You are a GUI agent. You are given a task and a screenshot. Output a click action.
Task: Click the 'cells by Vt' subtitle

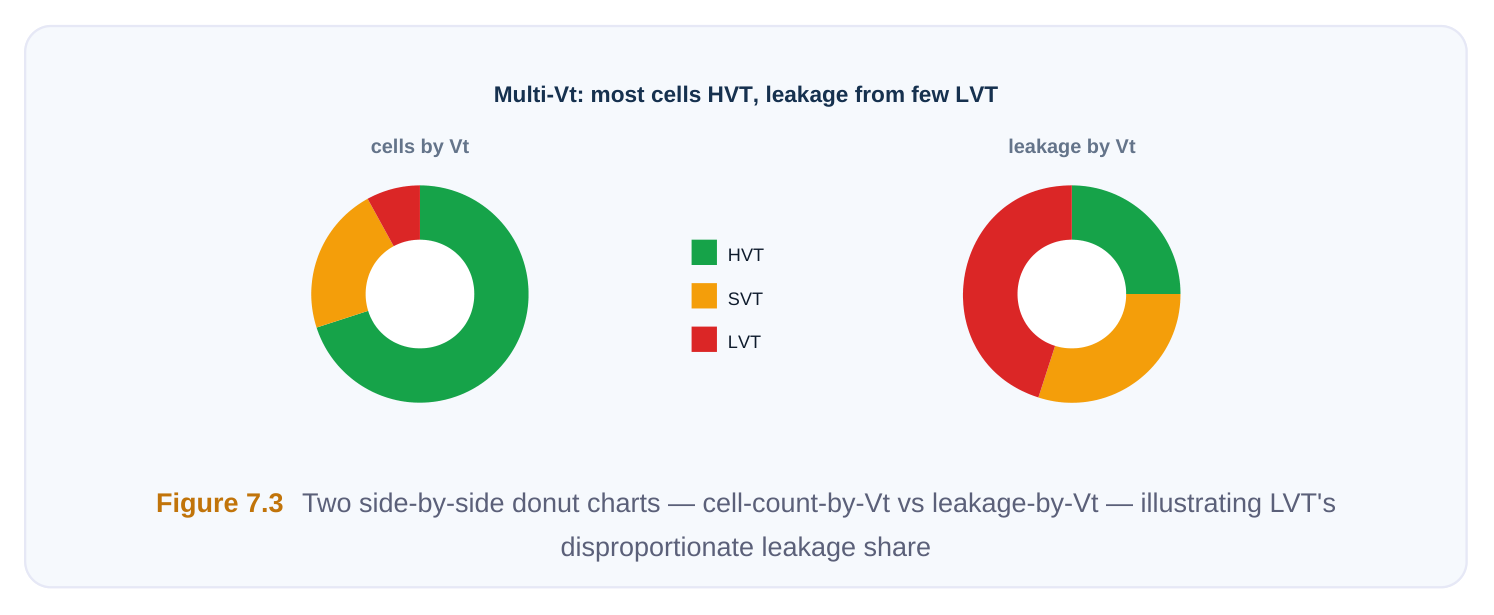tap(420, 146)
